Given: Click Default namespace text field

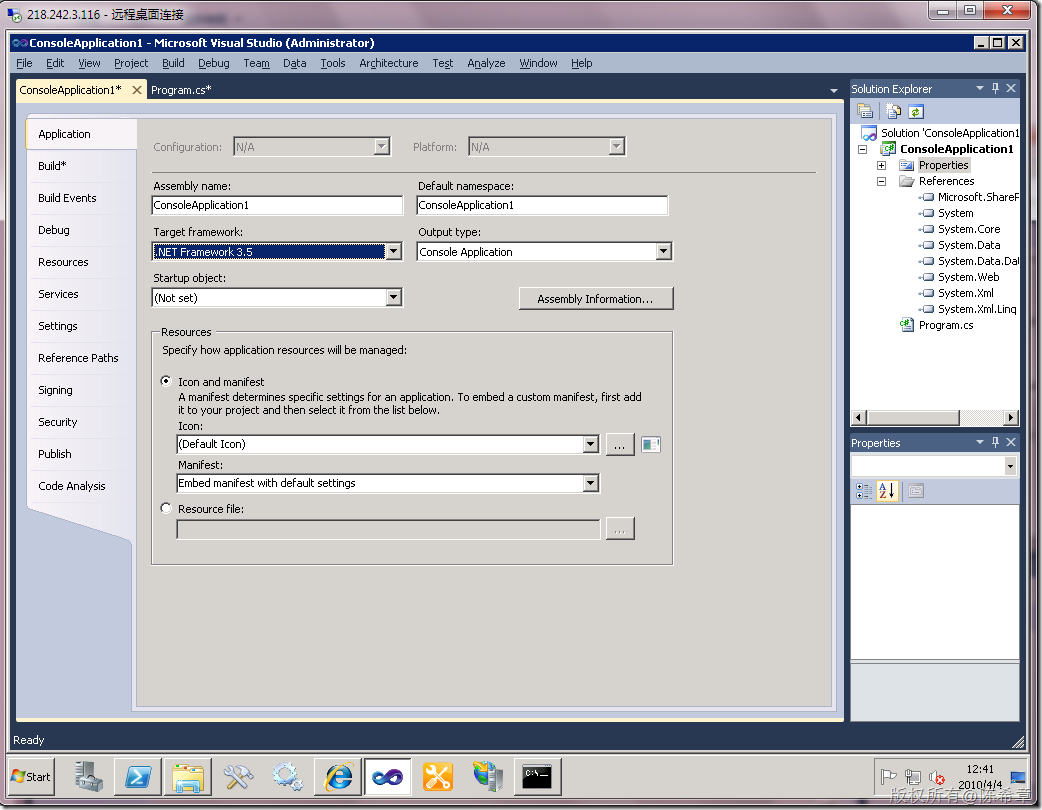Looking at the screenshot, I should (542, 205).
